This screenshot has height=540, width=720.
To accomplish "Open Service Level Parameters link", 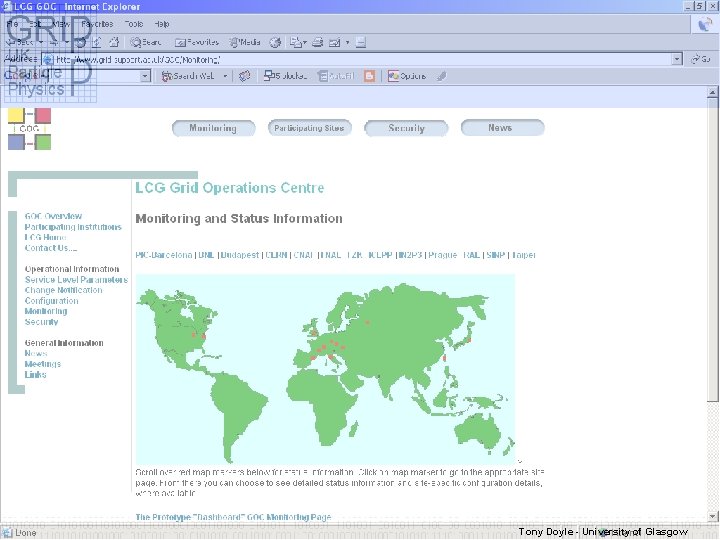I will (76, 280).
